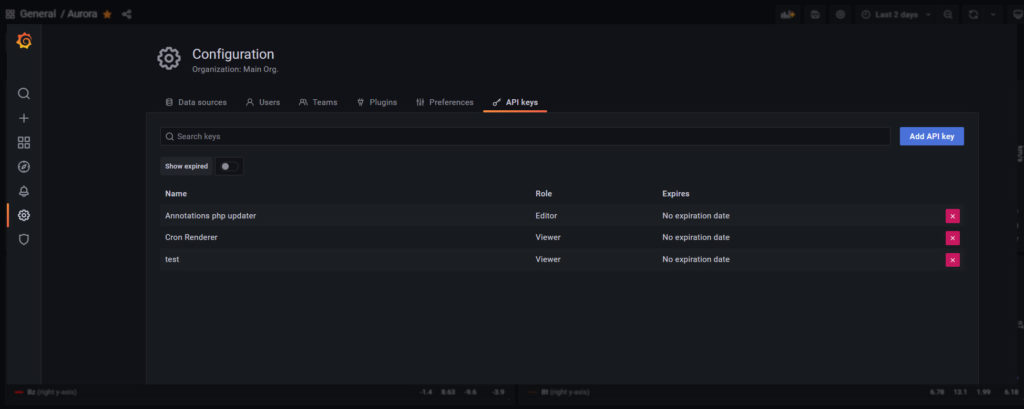Switch to the Plugins tab
Image resolution: width=1024 pixels, height=409 pixels.
(377, 103)
